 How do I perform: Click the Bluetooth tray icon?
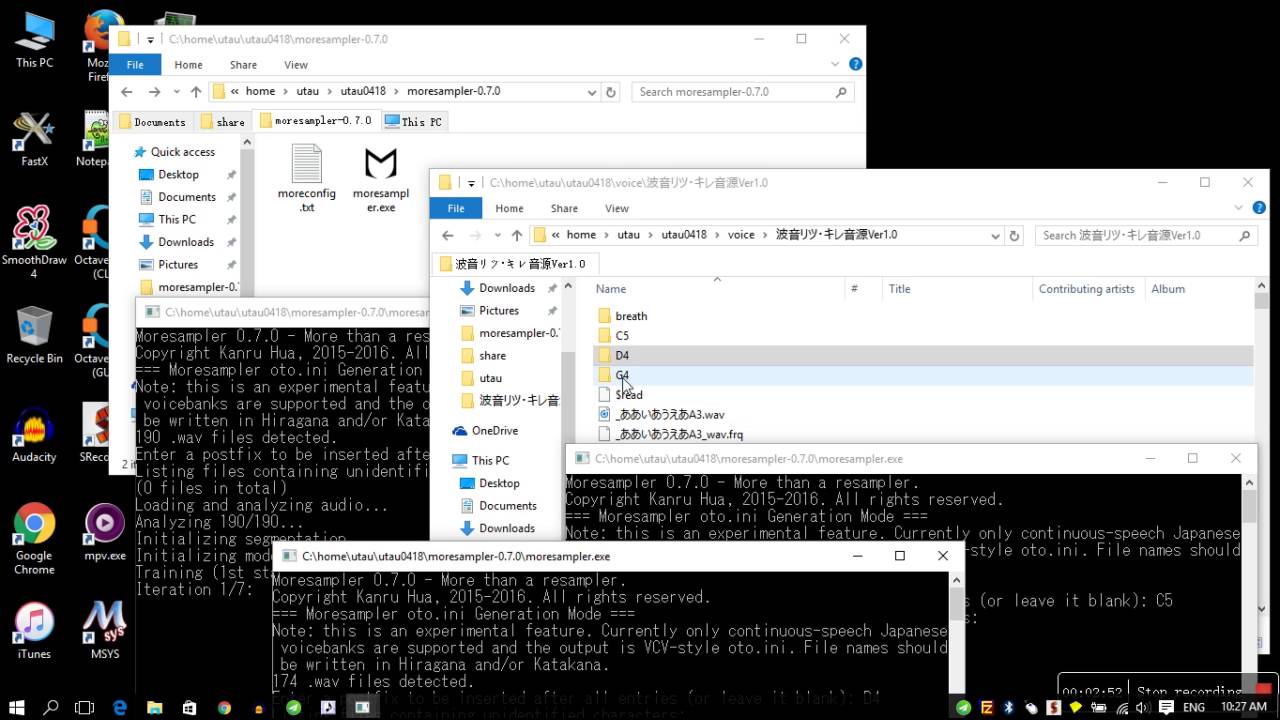point(1009,707)
